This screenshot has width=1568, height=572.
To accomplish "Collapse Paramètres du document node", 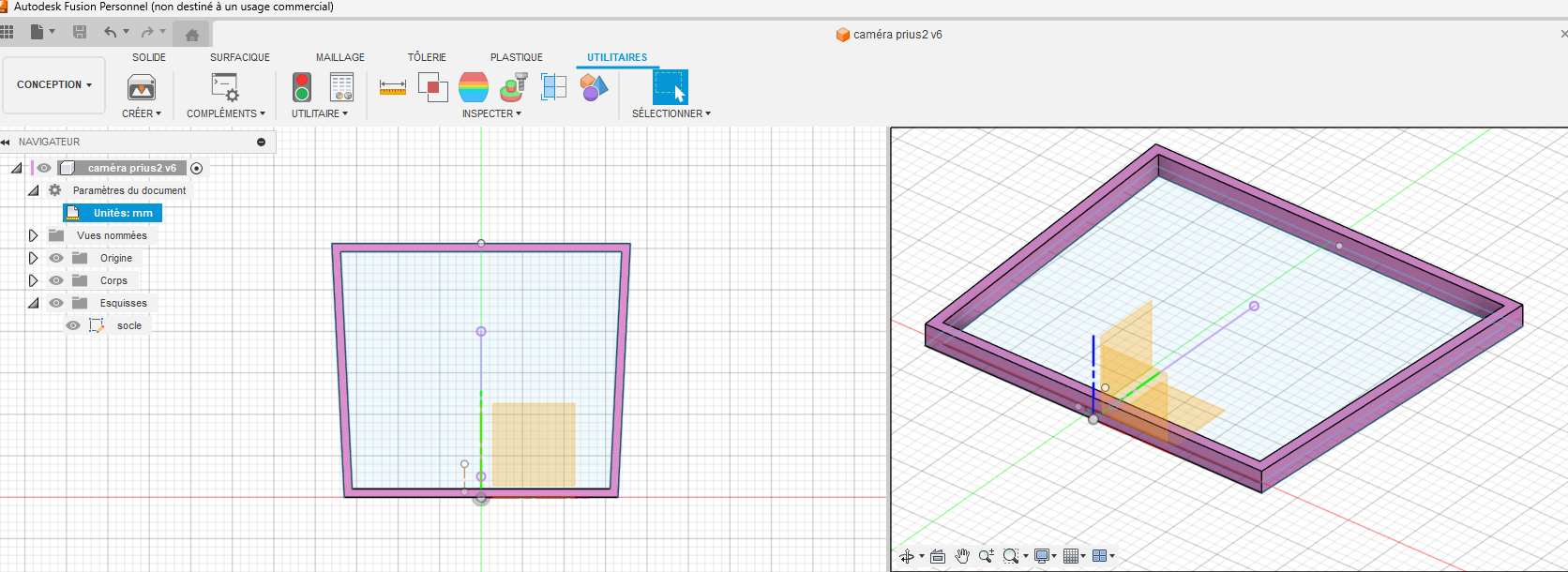I will click(33, 190).
